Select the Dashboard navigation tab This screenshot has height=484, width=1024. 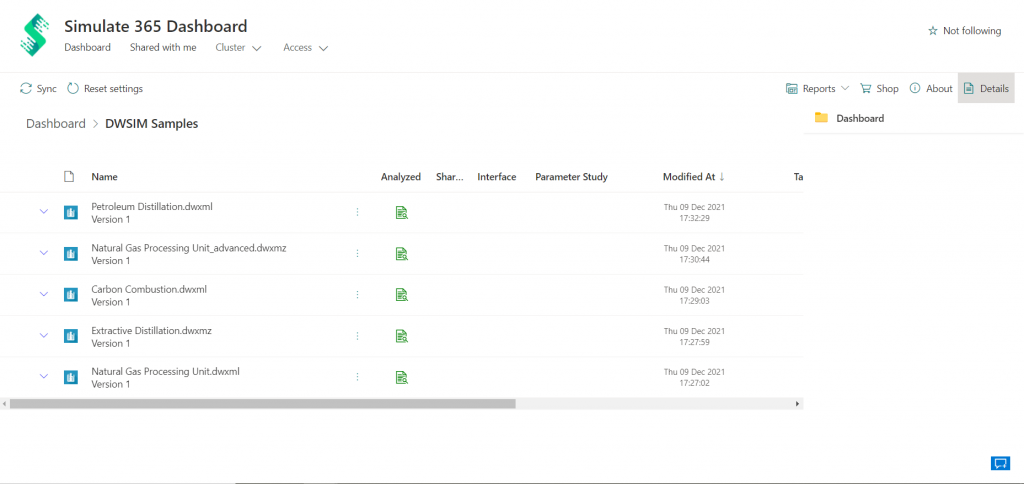pos(87,48)
